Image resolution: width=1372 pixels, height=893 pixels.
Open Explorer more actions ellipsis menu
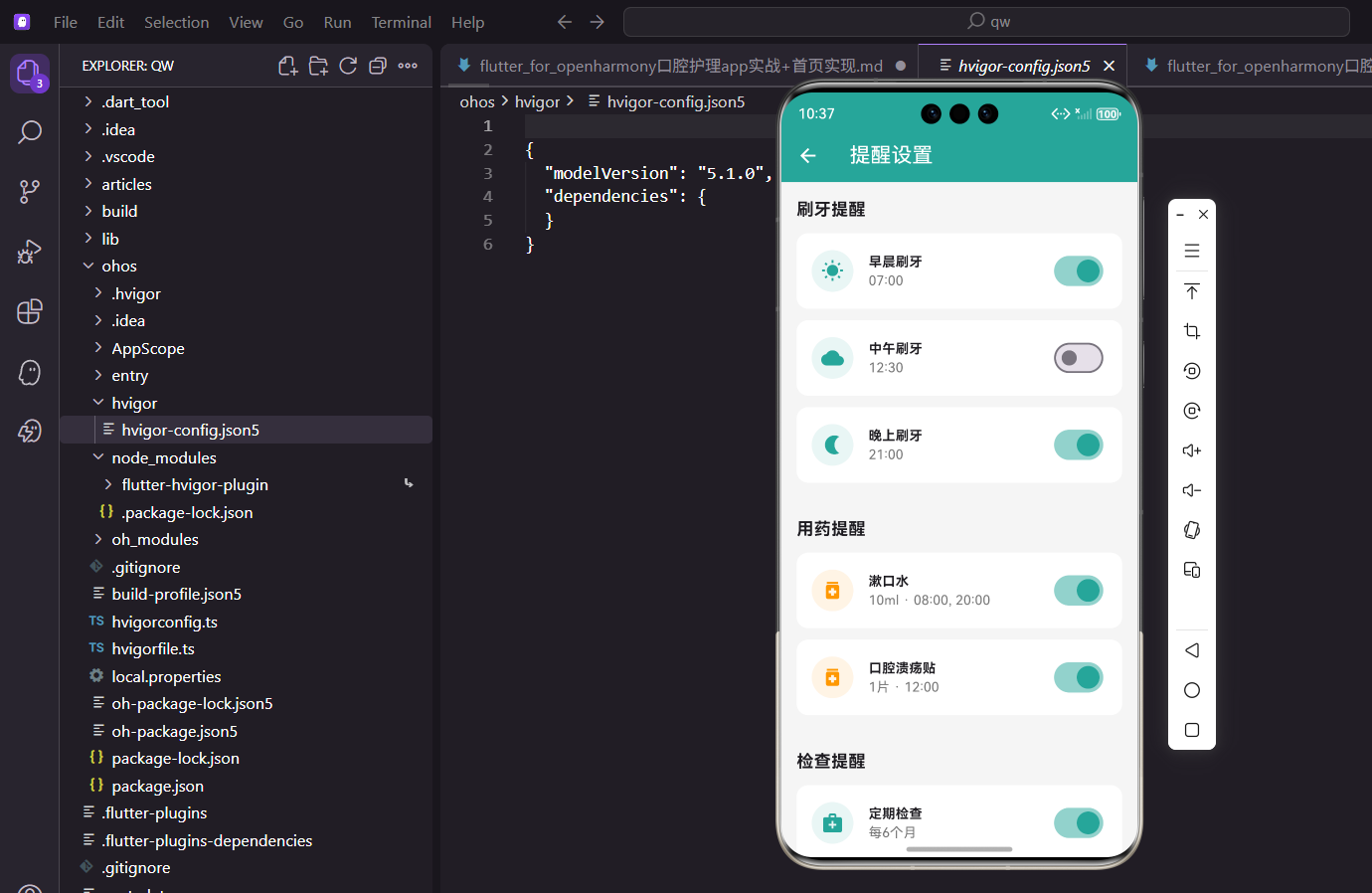(408, 66)
